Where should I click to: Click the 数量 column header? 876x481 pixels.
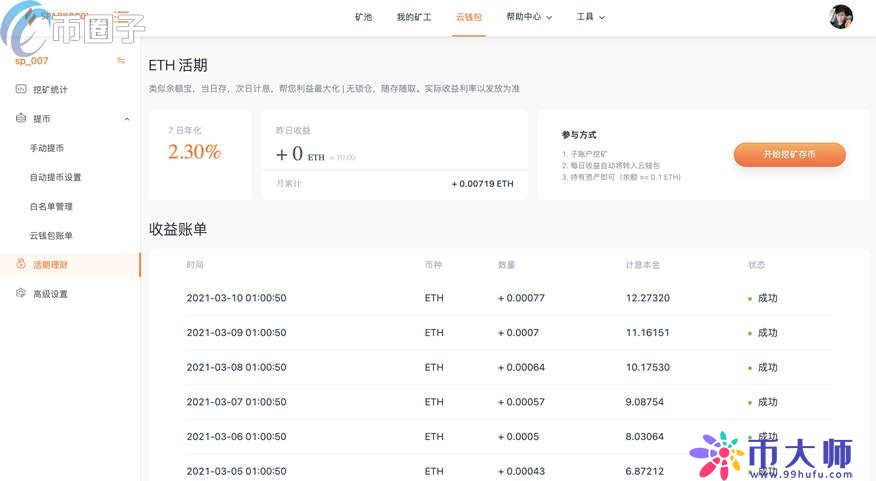(x=506, y=265)
